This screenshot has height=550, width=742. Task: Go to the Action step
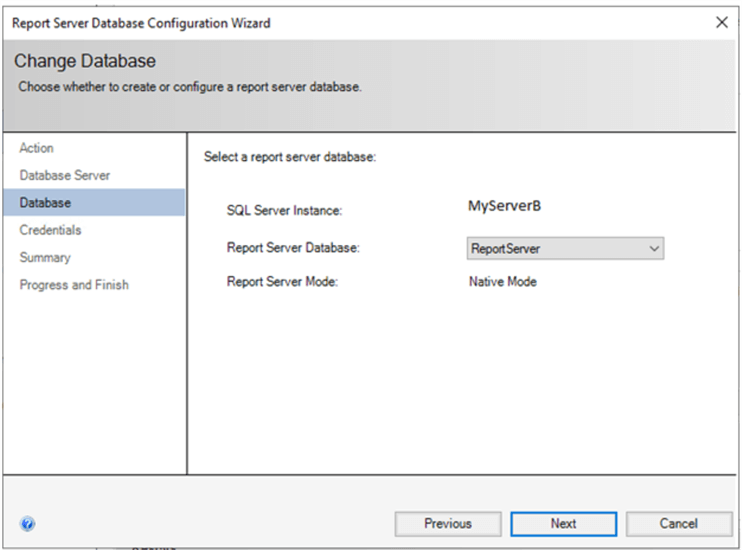37,148
